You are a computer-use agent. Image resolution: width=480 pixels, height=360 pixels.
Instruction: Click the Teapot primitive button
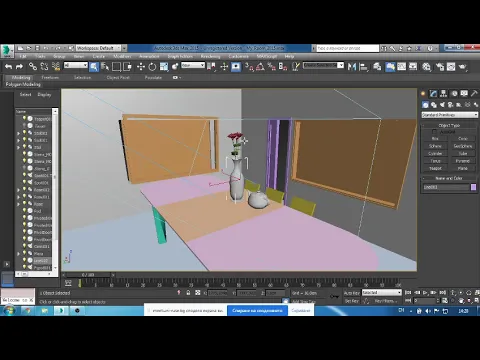(x=435, y=168)
